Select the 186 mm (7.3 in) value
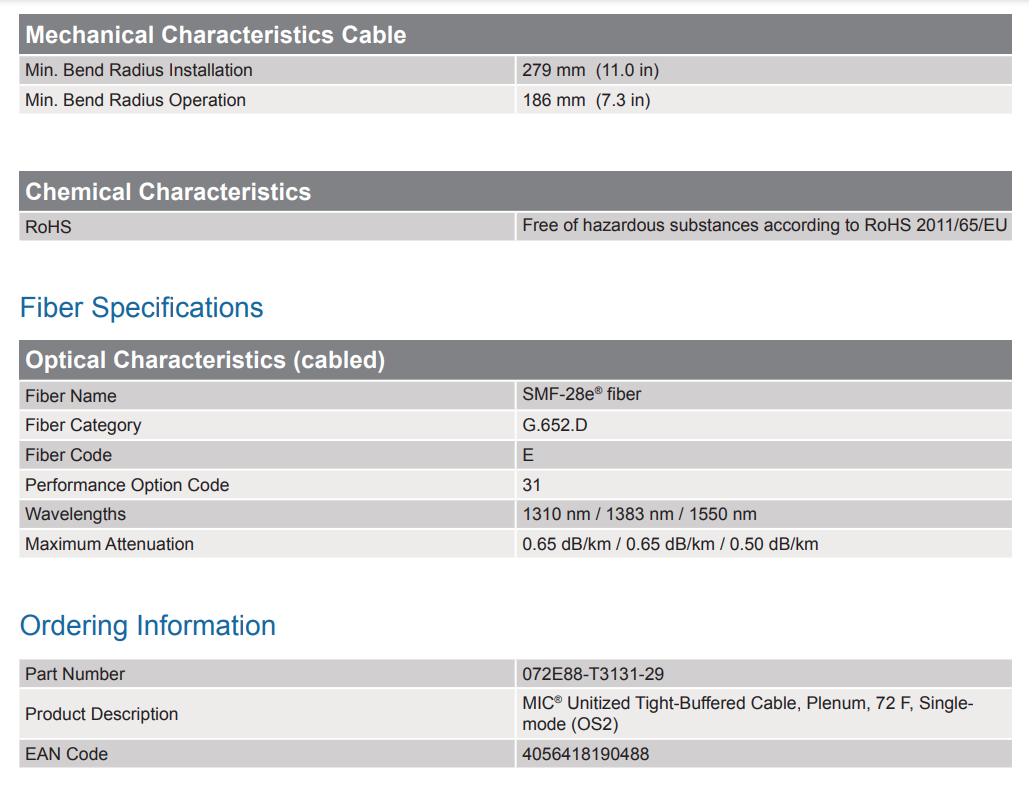The image size is (1029, 787). coord(586,100)
